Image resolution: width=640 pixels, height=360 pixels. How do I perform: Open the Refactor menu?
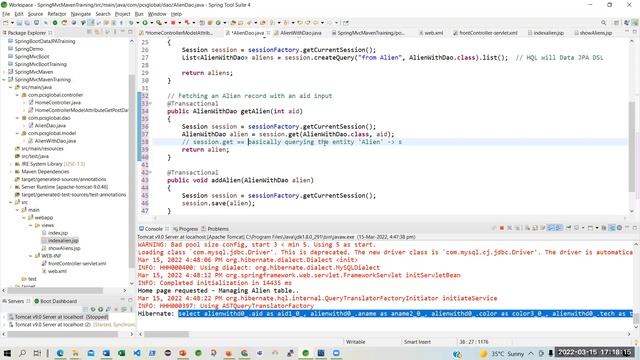click(56, 14)
